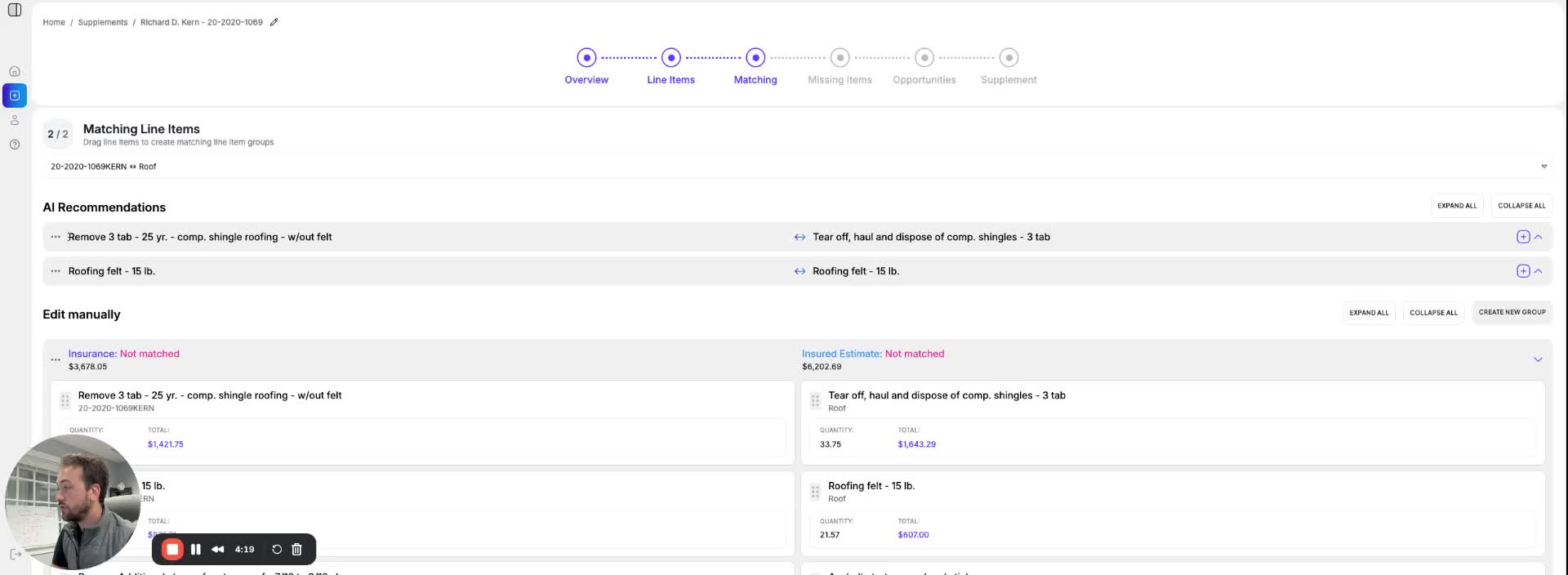Select the Matching step
The image size is (1568, 575).
coord(755,66)
